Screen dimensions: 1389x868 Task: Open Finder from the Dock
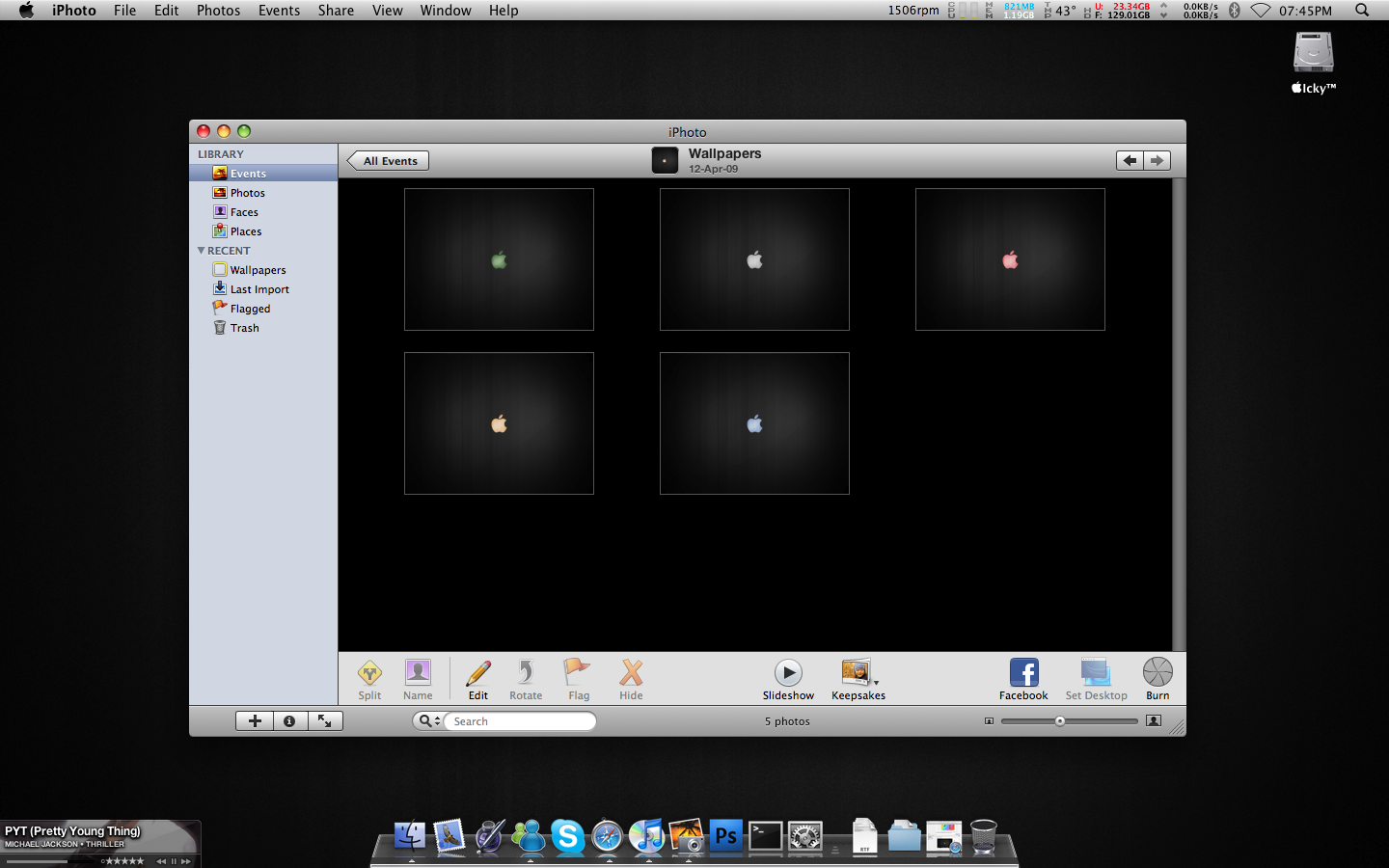click(x=410, y=835)
